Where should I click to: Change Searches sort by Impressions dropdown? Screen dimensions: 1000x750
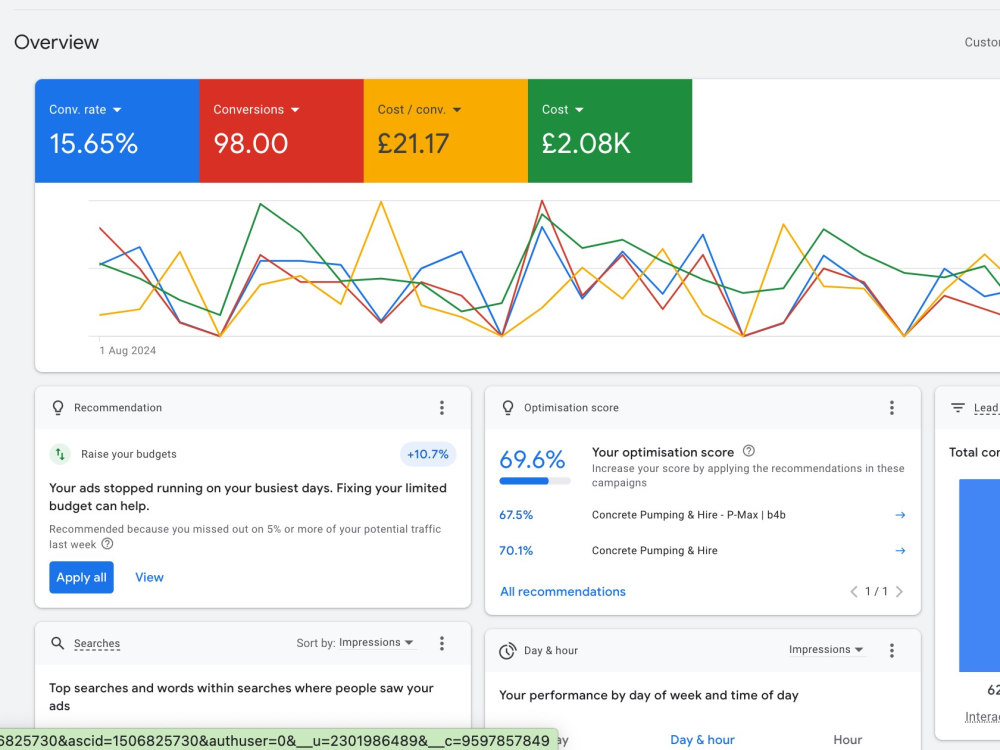tap(376, 642)
